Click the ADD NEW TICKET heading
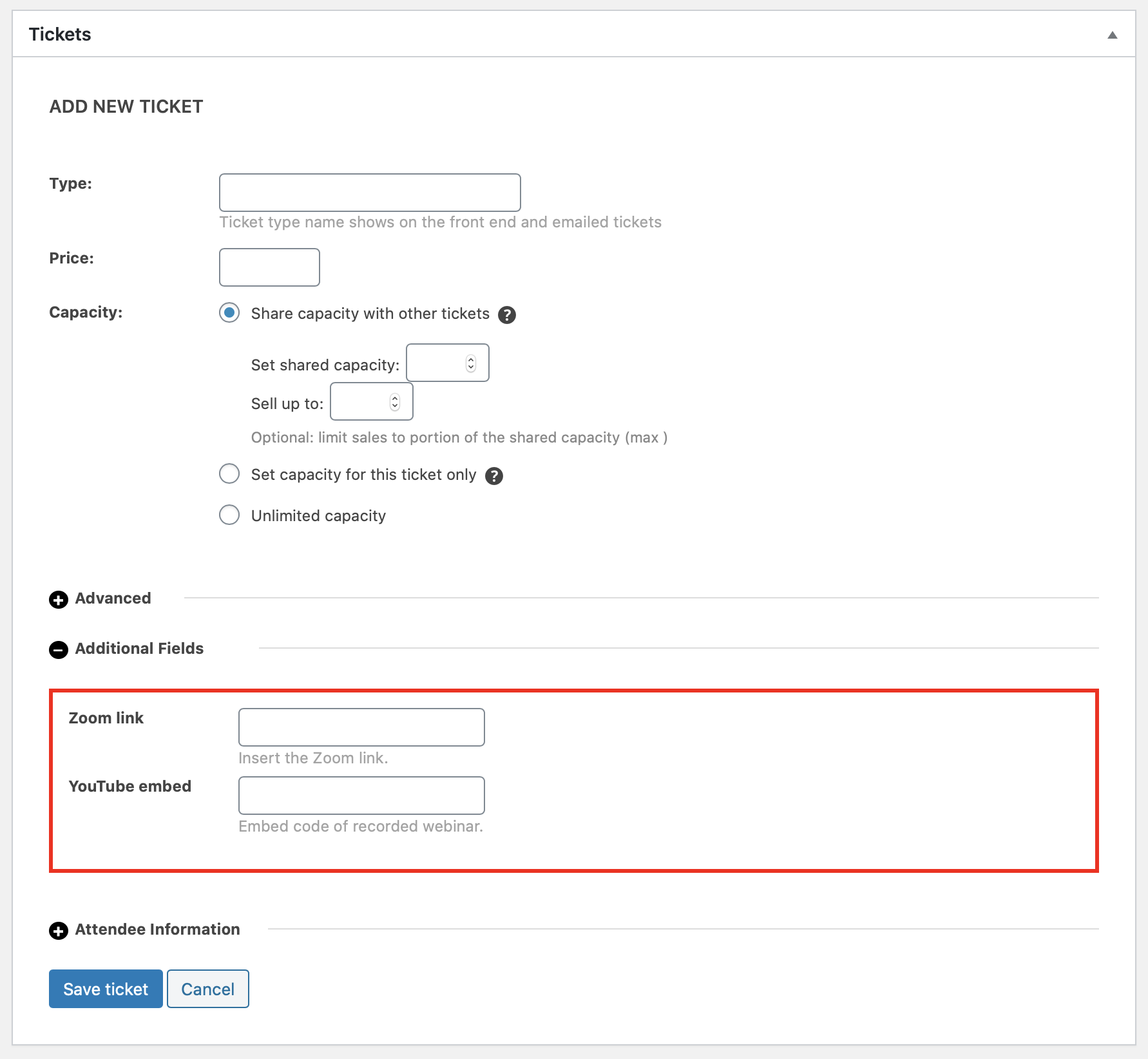 click(x=126, y=106)
